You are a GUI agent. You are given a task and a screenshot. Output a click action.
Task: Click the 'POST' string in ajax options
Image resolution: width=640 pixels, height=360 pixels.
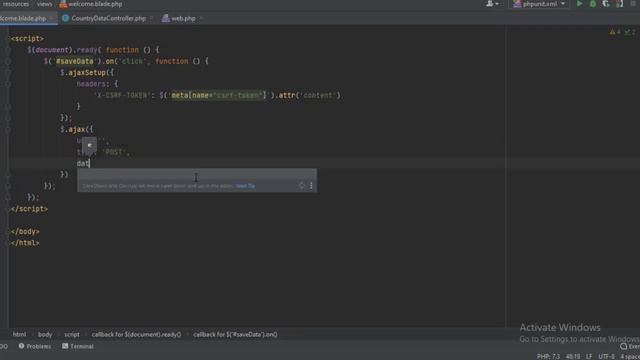point(114,152)
